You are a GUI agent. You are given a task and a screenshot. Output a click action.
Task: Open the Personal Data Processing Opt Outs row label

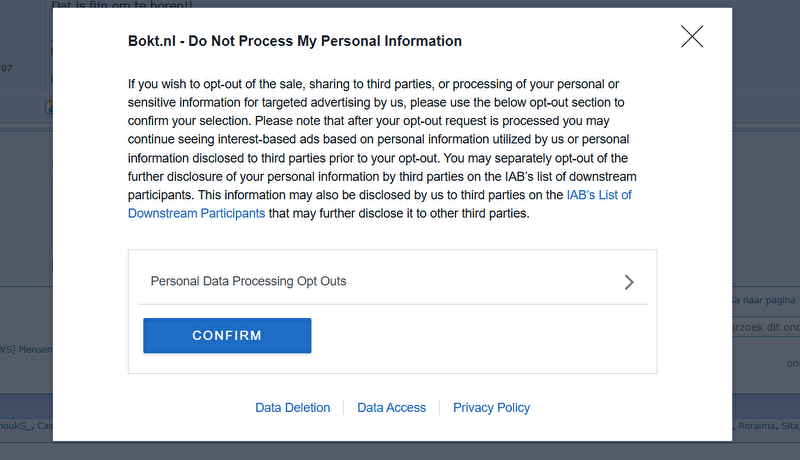[248, 281]
